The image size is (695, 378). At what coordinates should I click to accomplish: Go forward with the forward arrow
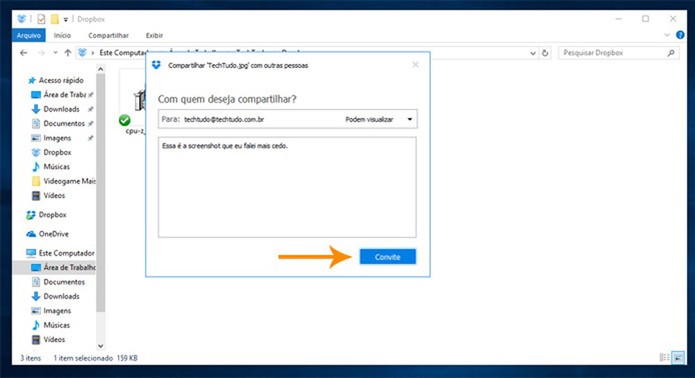point(41,53)
